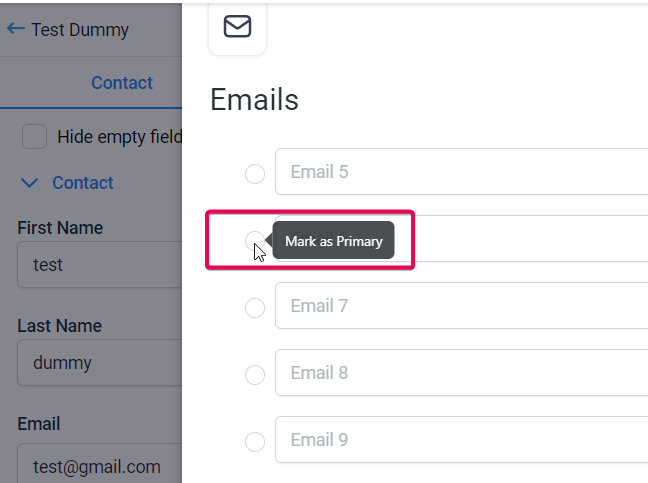The height and width of the screenshot is (483, 648).
Task: Click the Email 8 input field
Action: [x=462, y=372]
